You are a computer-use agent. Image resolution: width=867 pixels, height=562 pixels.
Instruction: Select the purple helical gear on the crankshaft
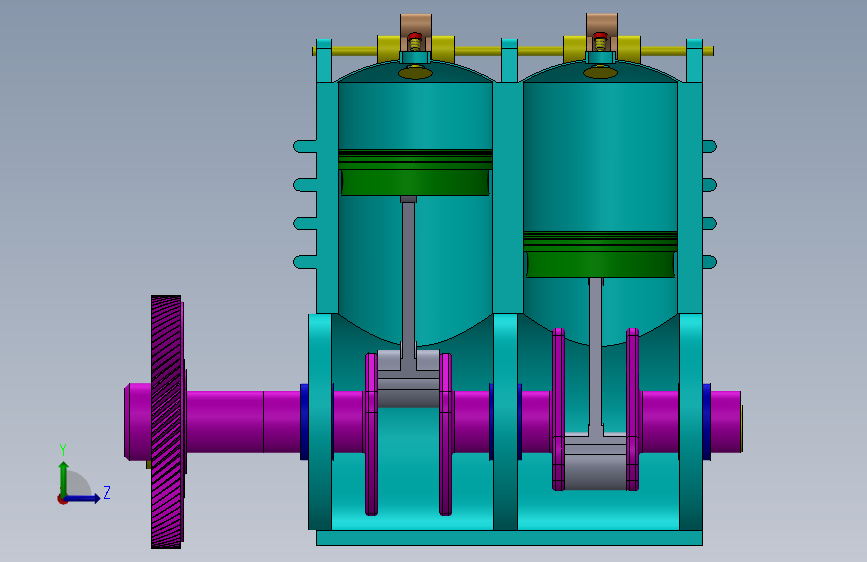[166, 422]
